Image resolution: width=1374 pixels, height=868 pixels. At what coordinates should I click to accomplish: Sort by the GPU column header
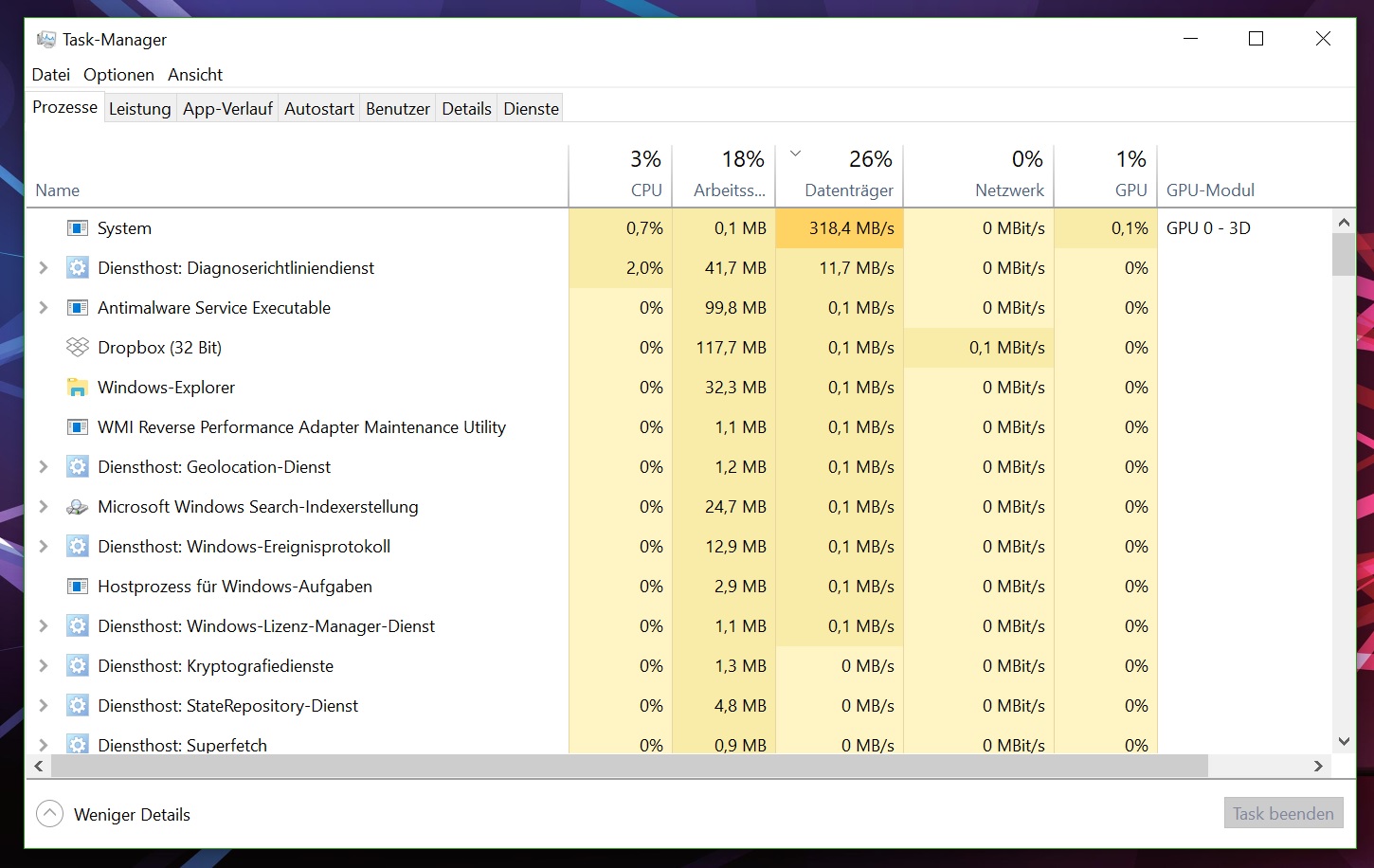(x=1106, y=175)
